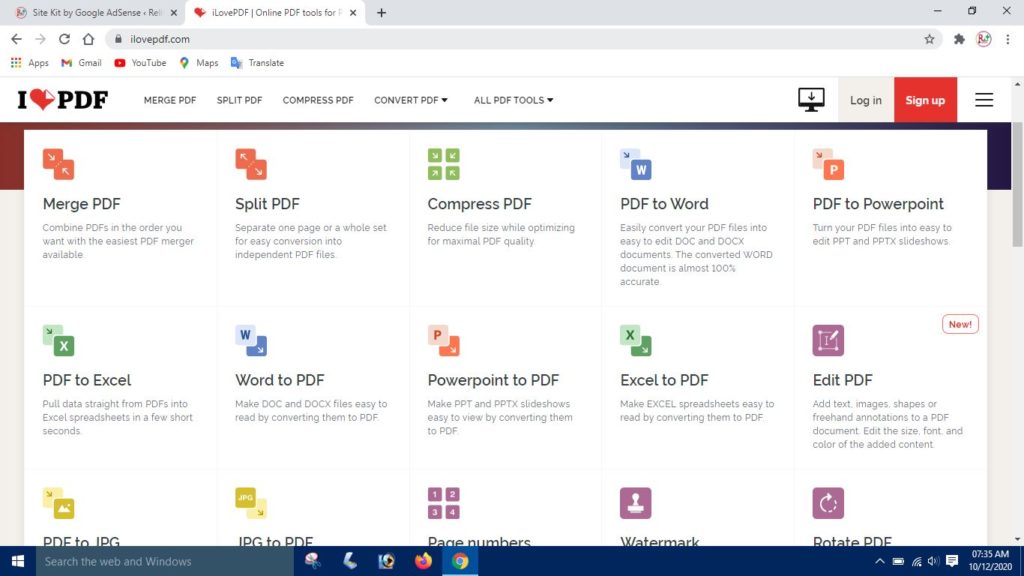1024x576 pixels.
Task: Close the Site Kit browser tab
Action: pyautogui.click(x=174, y=12)
